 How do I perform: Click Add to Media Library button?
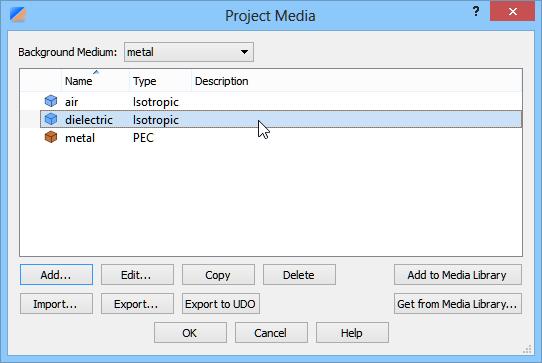pos(458,275)
